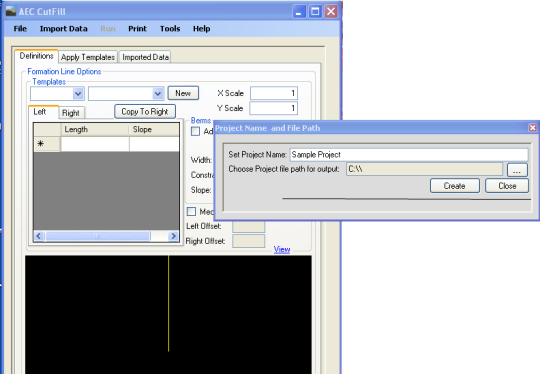Image resolution: width=540 pixels, height=374 pixels.
Task: Edit the Y Scale value field
Action: click(x=274, y=108)
